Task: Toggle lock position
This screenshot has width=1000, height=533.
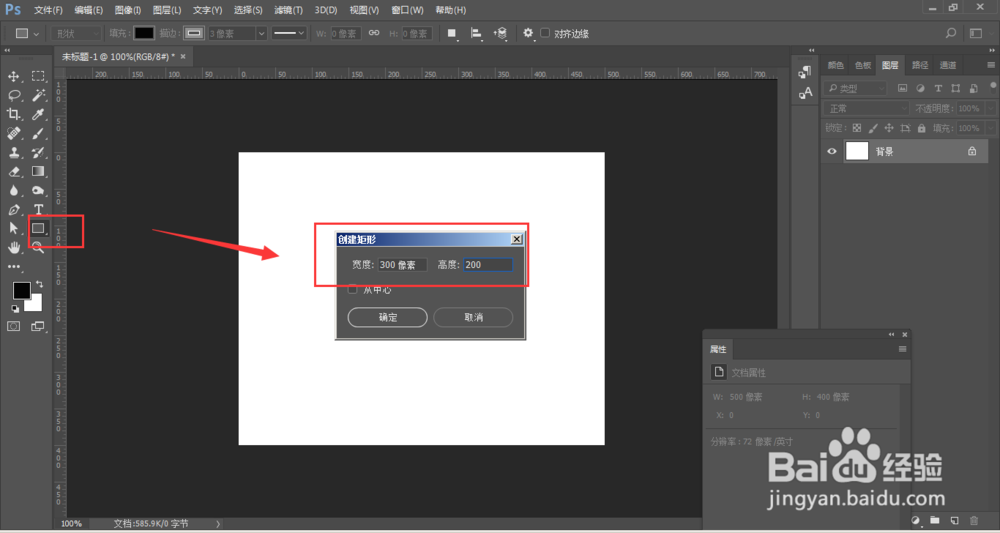Action: point(889,128)
